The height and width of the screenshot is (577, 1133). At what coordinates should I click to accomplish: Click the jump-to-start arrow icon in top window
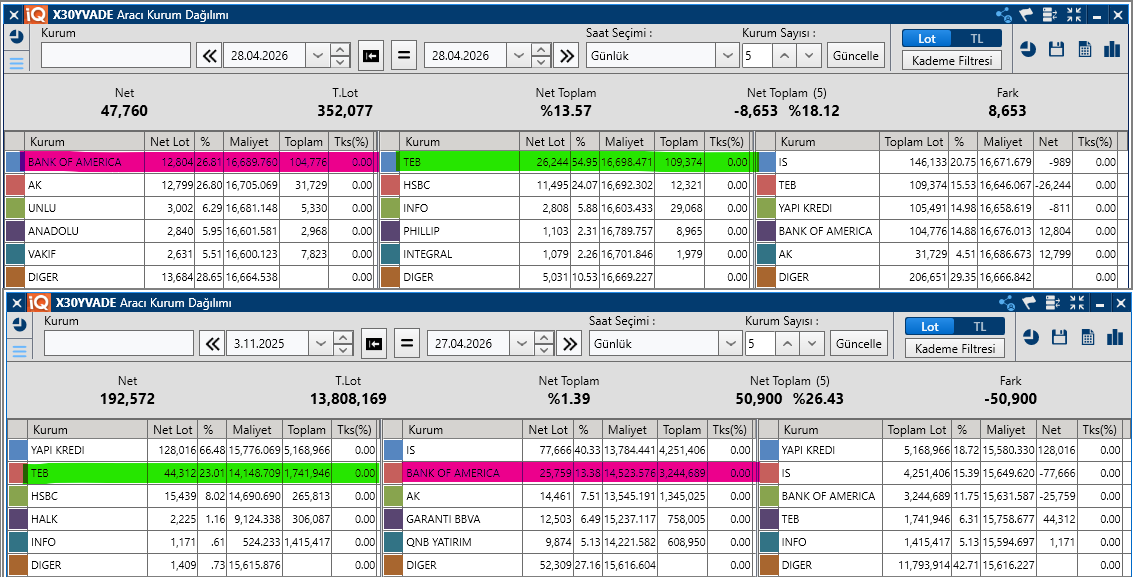371,56
